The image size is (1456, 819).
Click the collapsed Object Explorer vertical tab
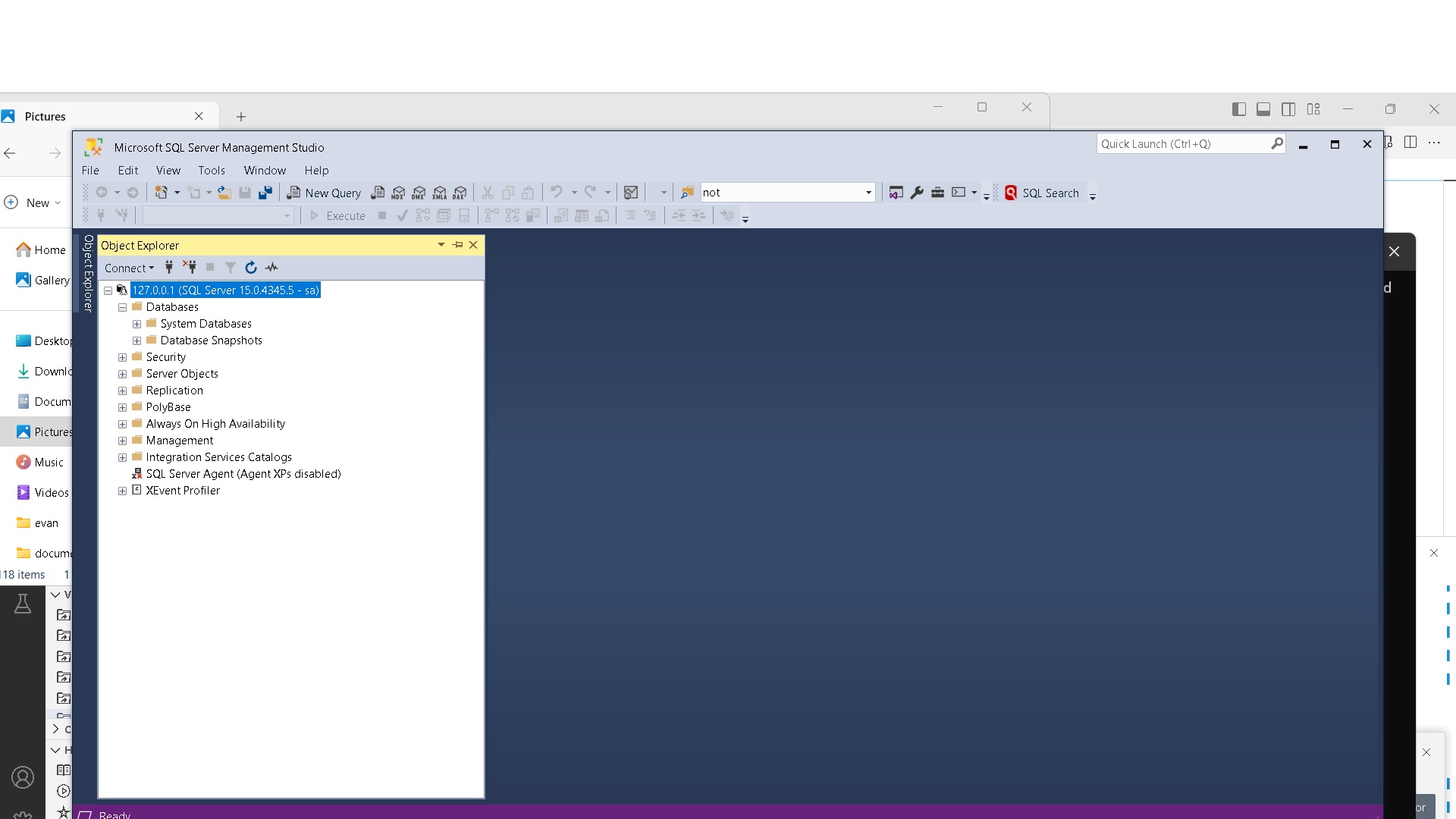click(88, 273)
